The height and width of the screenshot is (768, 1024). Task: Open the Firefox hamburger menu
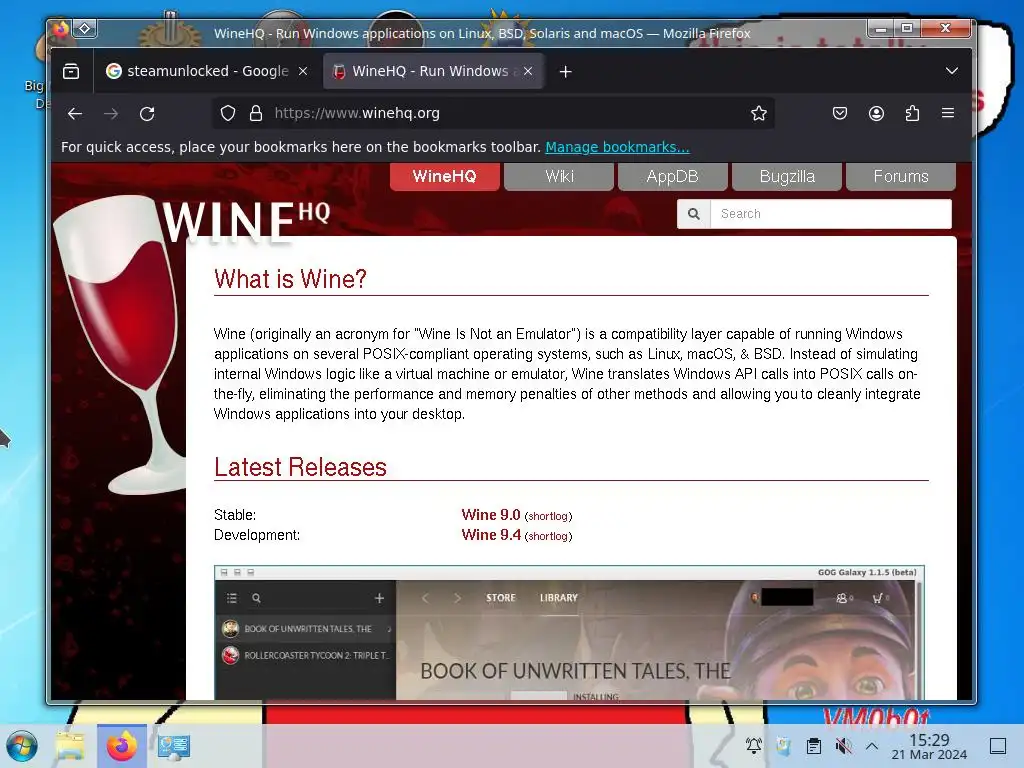pos(948,113)
